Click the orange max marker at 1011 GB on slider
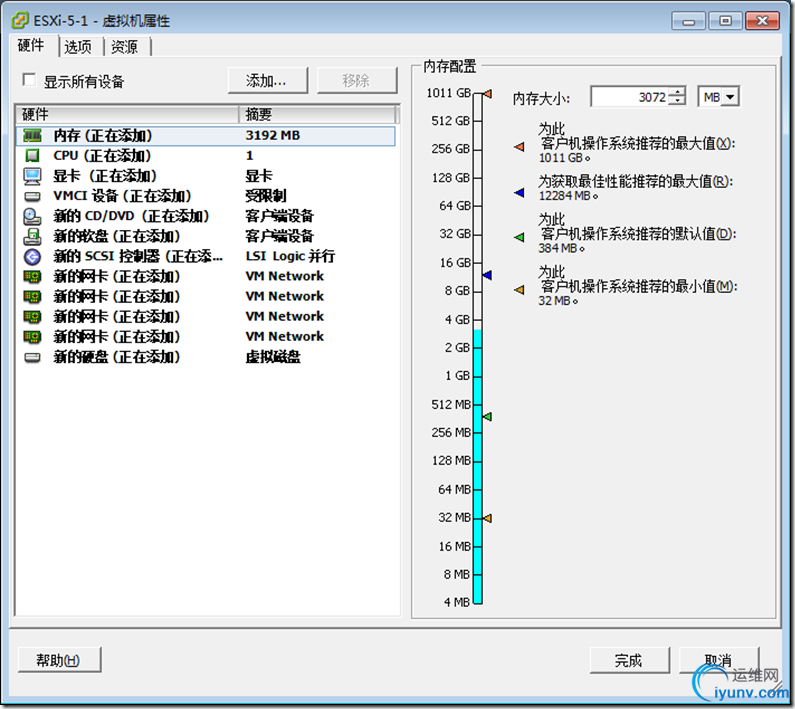This screenshot has width=795, height=709. [487, 94]
